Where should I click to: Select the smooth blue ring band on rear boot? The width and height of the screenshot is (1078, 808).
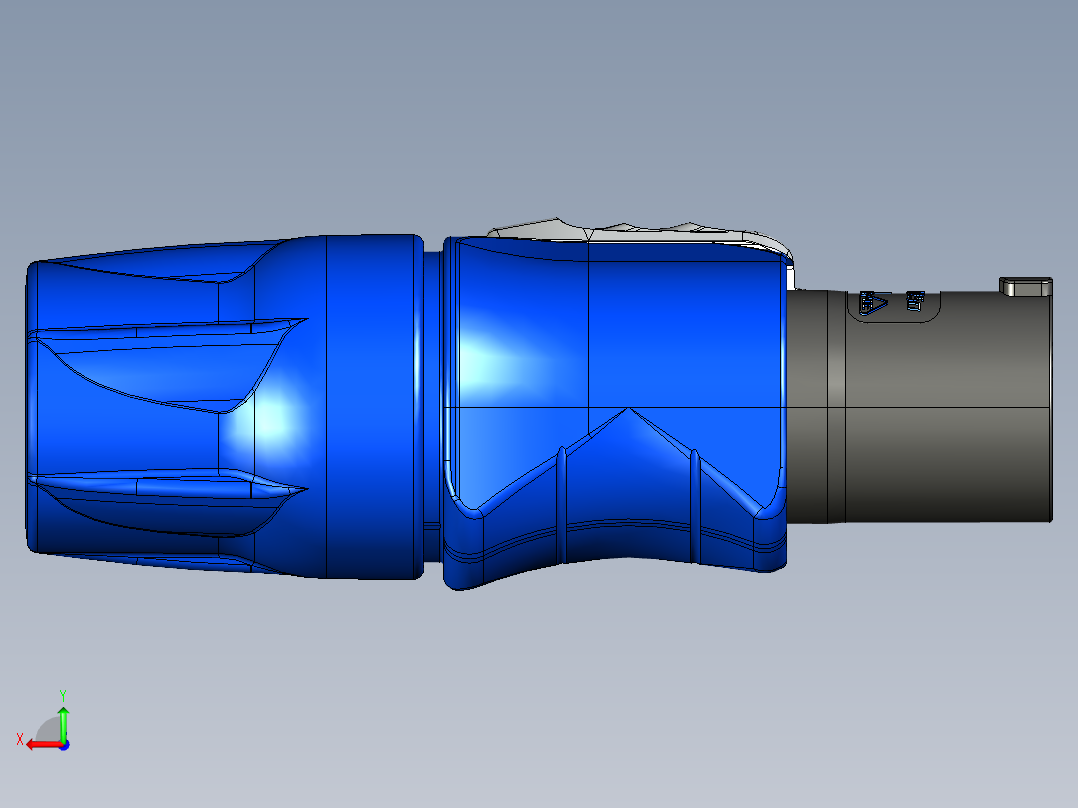click(x=373, y=406)
